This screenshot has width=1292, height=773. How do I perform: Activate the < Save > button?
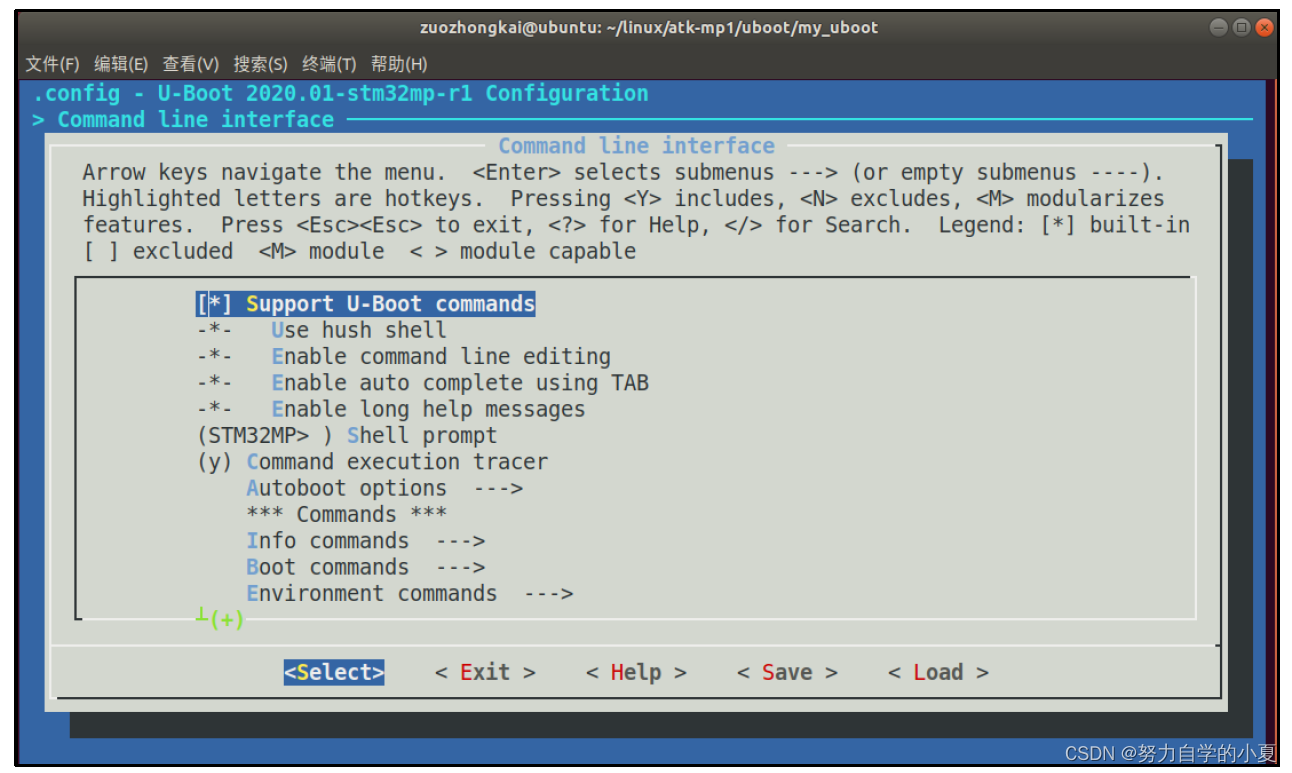point(787,673)
